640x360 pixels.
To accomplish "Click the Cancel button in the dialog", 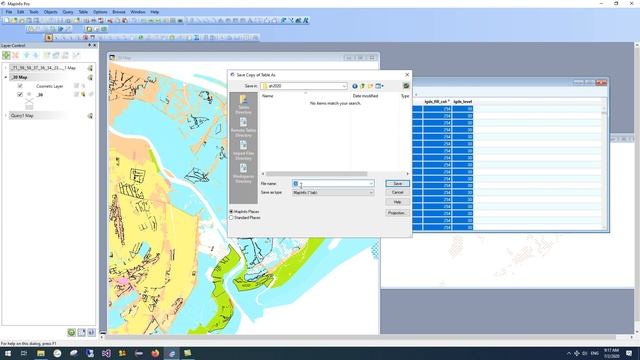I will tap(397, 192).
